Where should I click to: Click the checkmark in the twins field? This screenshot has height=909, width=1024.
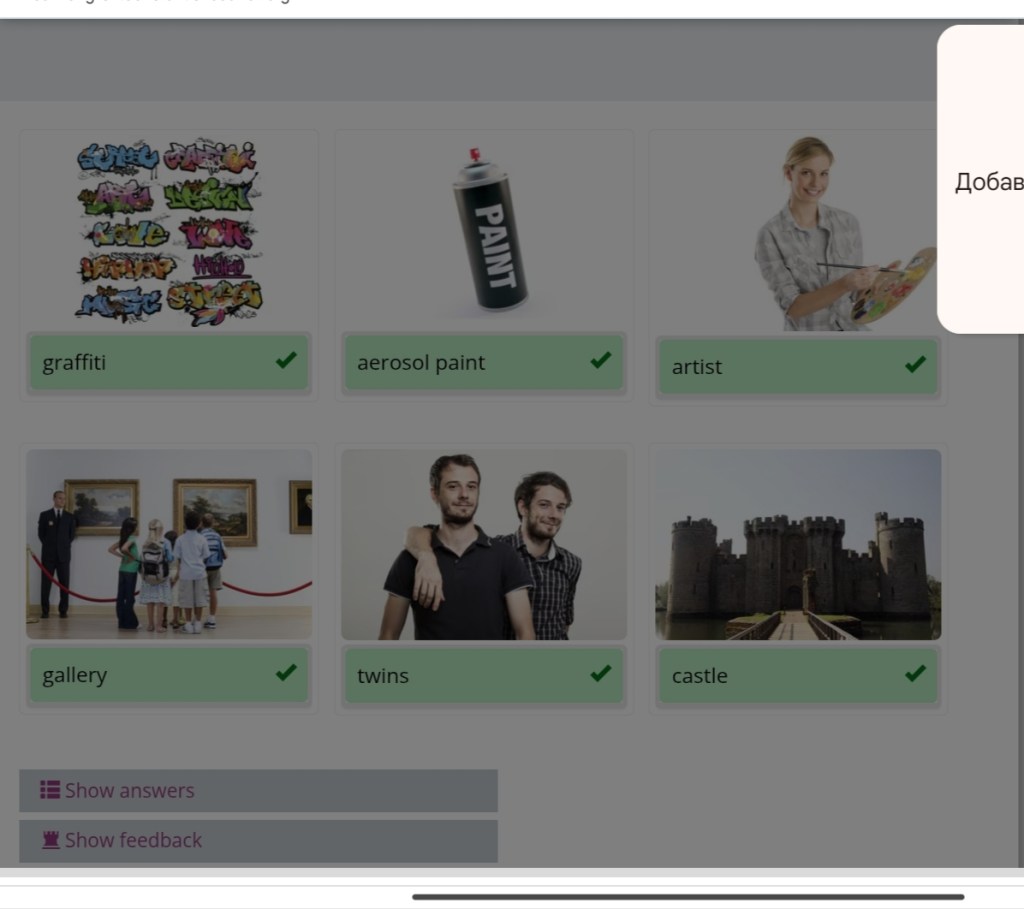pyautogui.click(x=600, y=673)
